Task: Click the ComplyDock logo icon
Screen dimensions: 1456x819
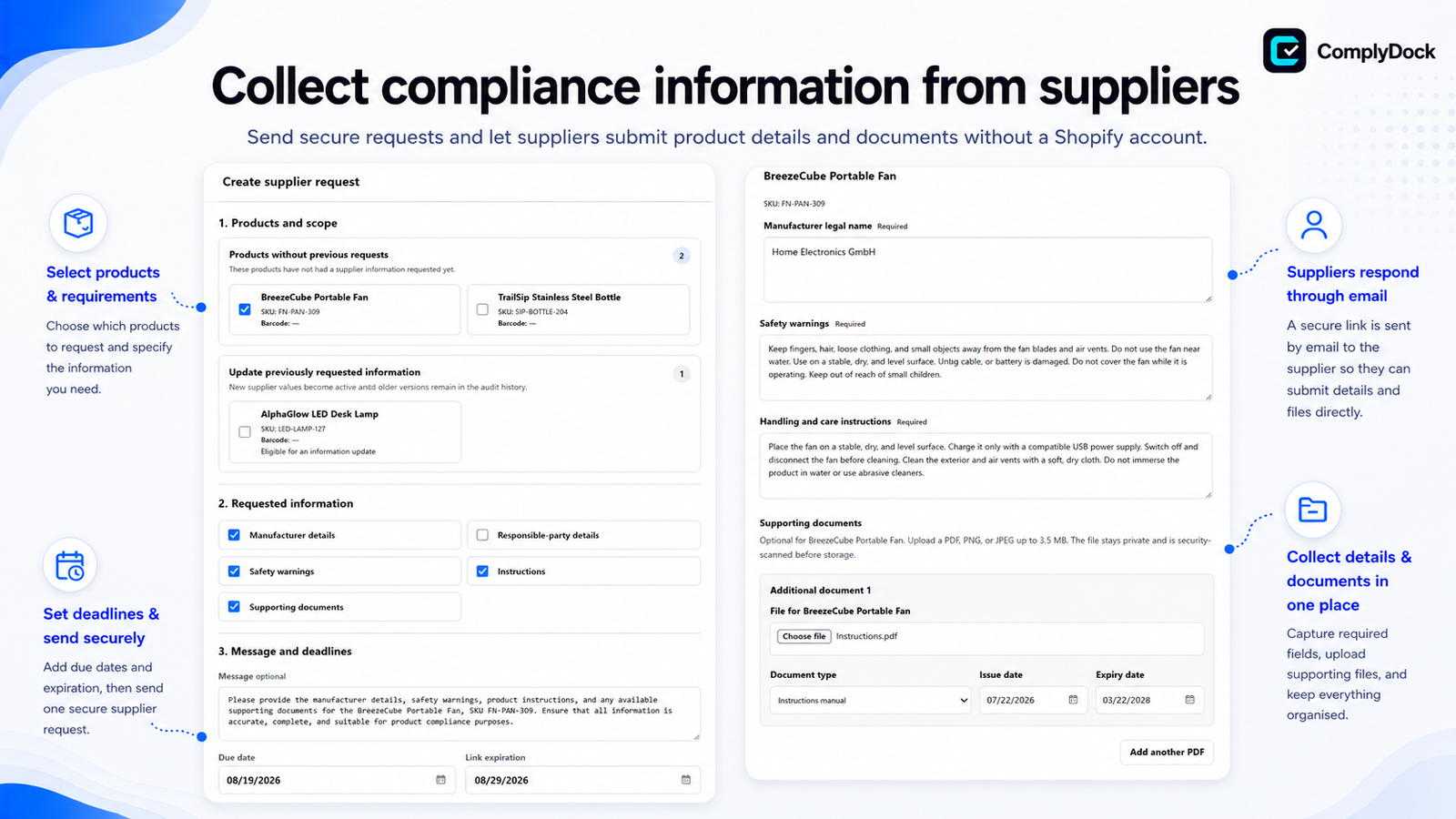Action: click(1284, 51)
